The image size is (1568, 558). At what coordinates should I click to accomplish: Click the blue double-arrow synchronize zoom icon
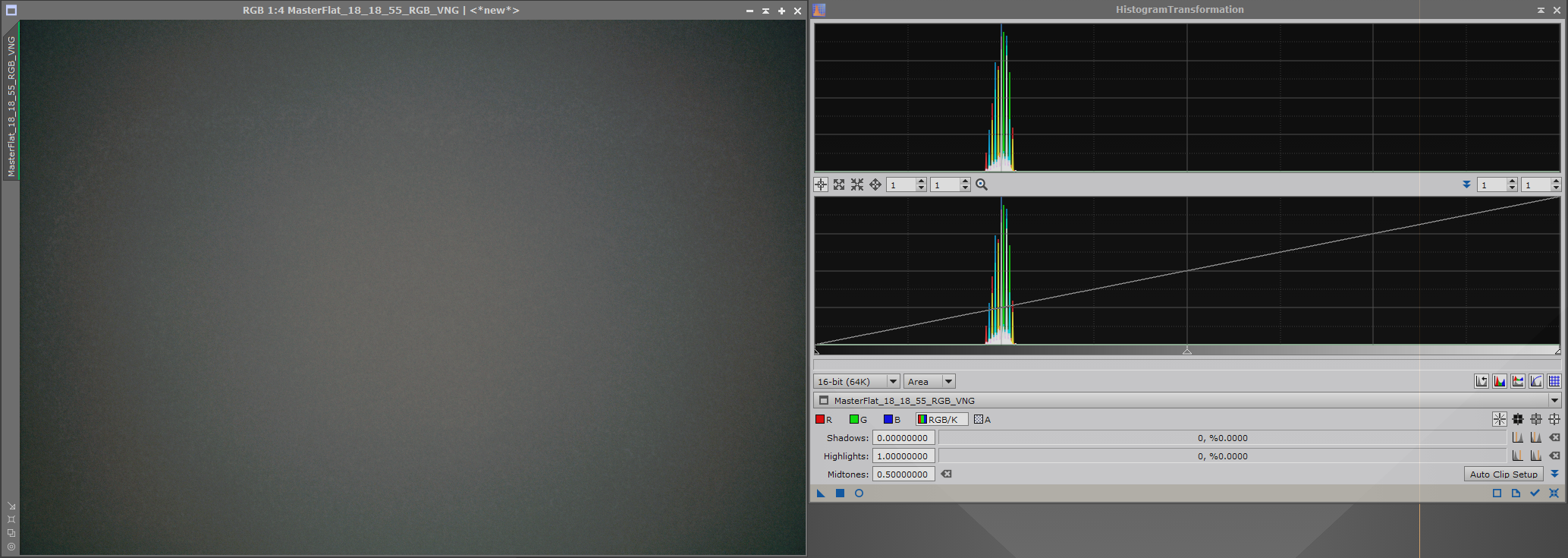coord(1466,184)
